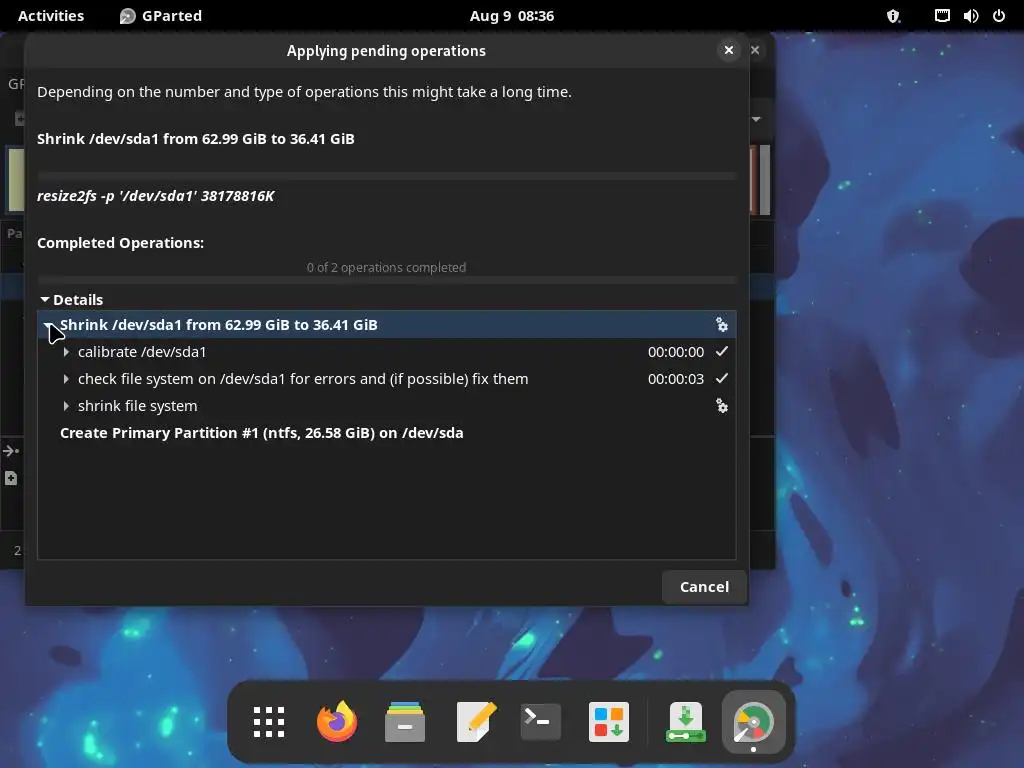Image resolution: width=1024 pixels, height=768 pixels.
Task: Expand the check file system step
Action: (66, 379)
